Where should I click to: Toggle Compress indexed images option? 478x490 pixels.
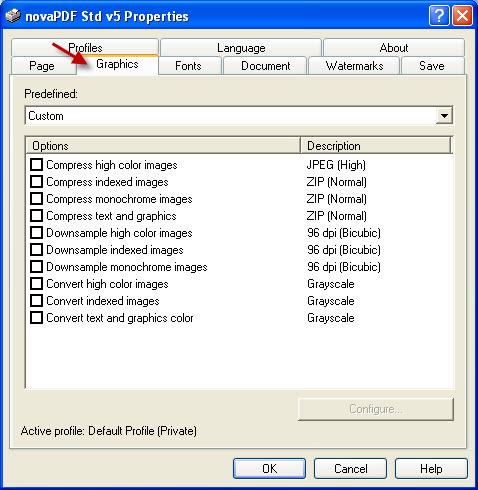[36, 182]
